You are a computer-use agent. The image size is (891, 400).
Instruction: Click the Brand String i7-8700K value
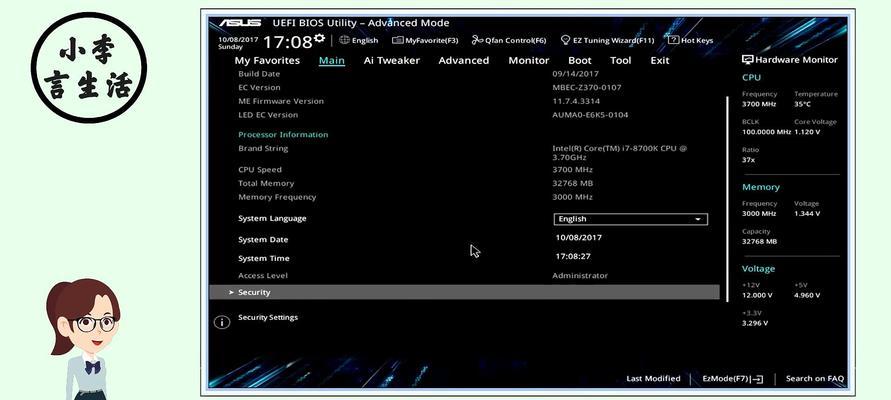[x=619, y=153]
